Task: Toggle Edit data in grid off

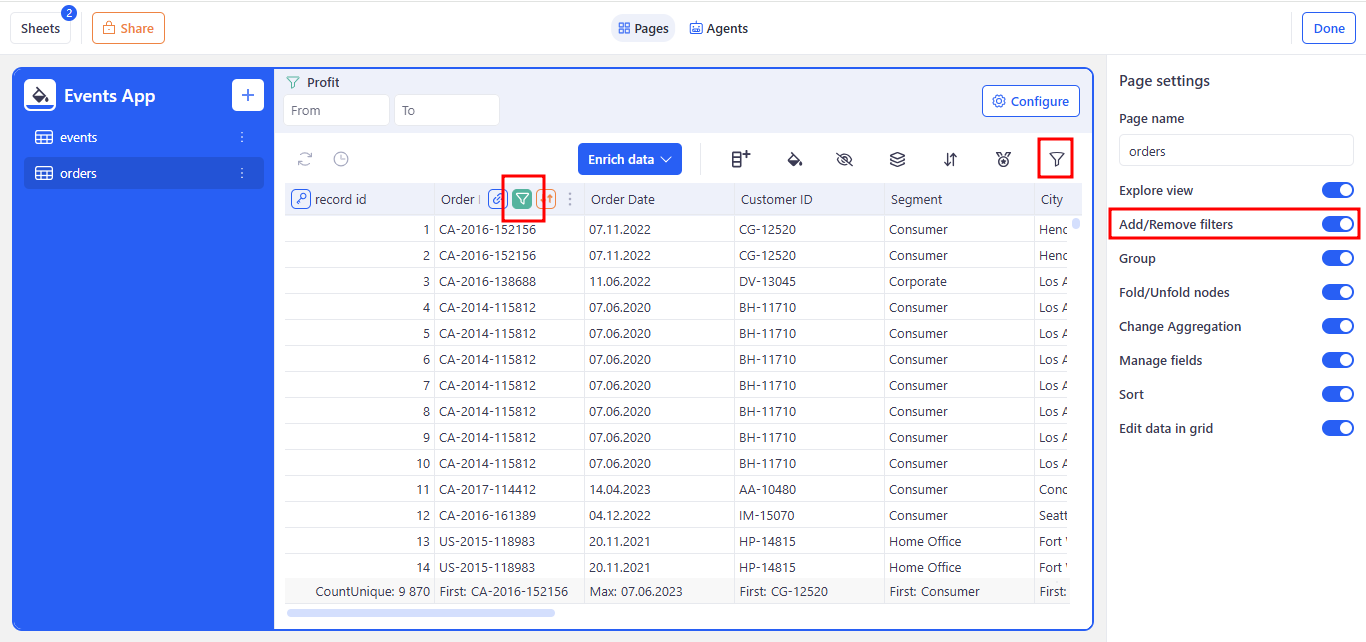Action: click(1337, 428)
